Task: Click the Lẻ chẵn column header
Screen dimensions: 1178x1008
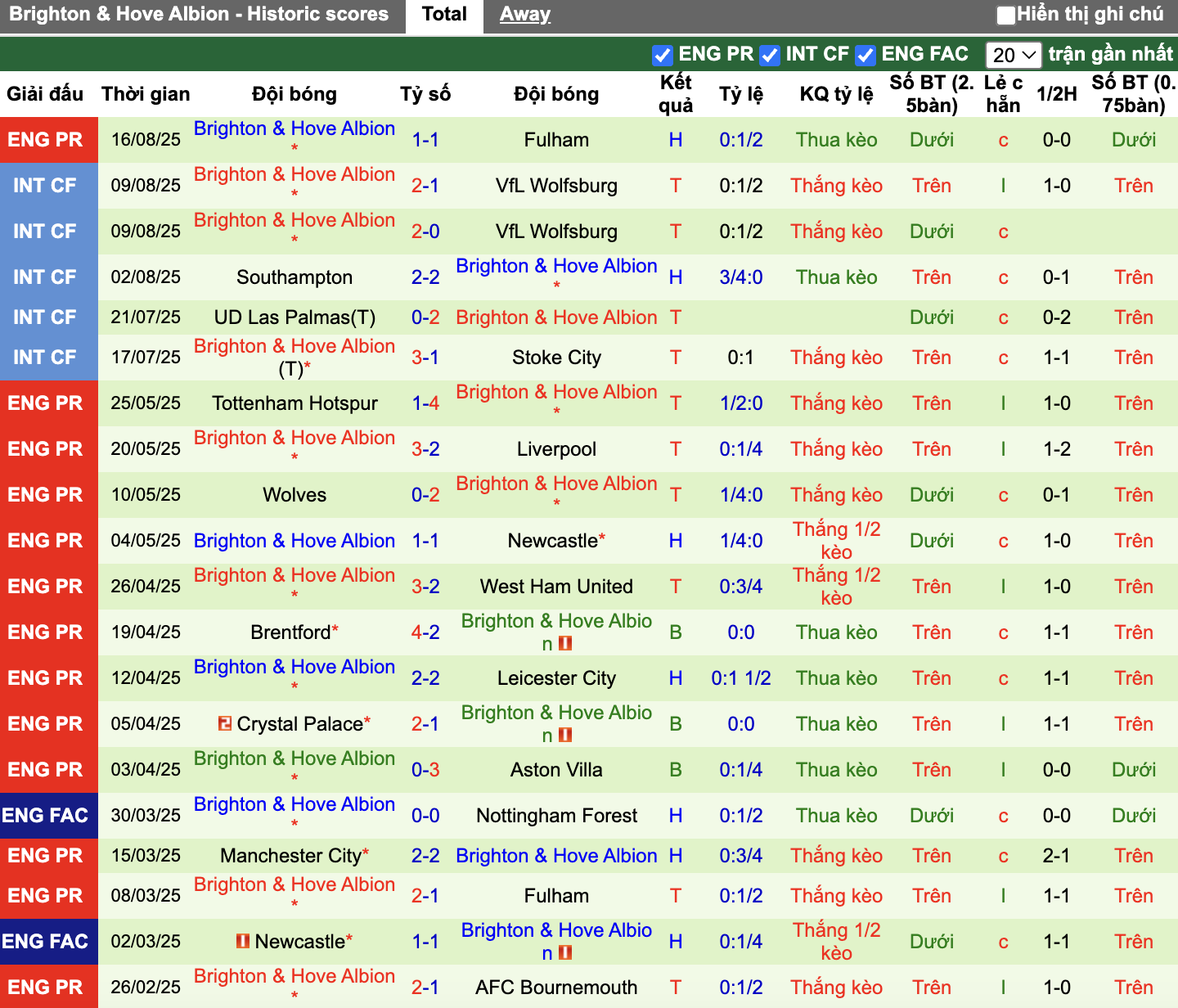Action: point(1003,94)
